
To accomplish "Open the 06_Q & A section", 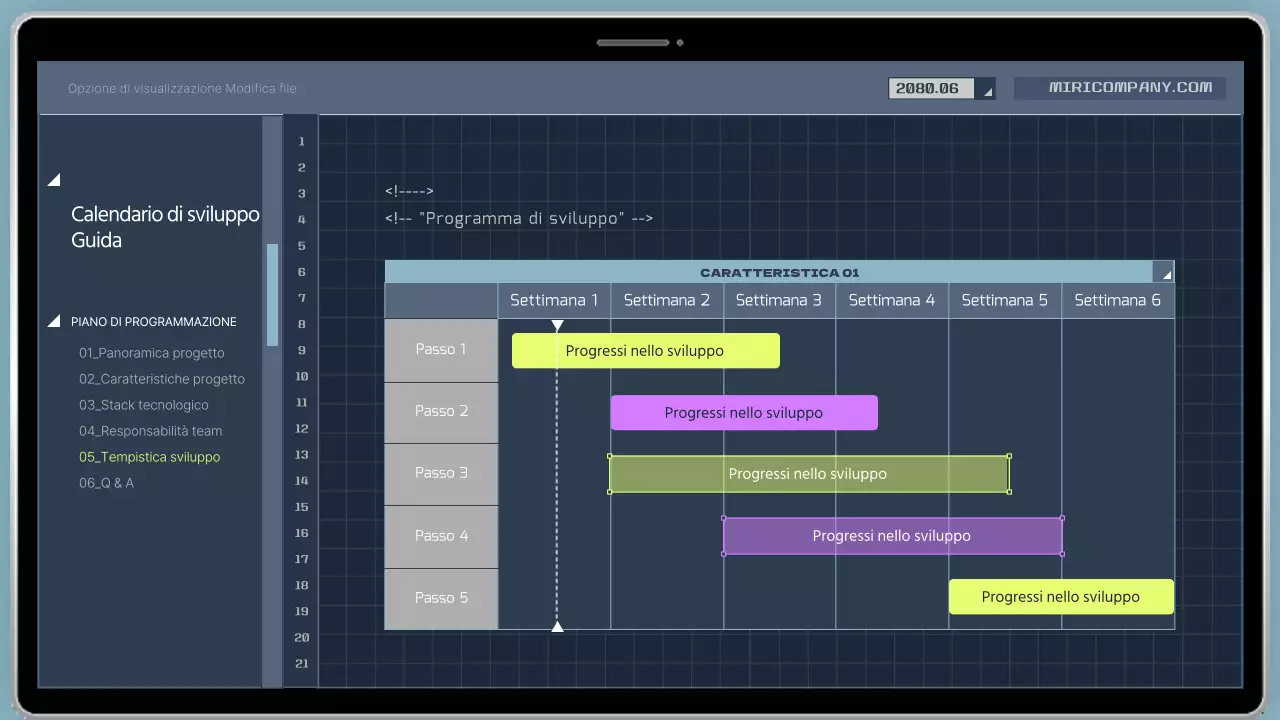I will (106, 483).
